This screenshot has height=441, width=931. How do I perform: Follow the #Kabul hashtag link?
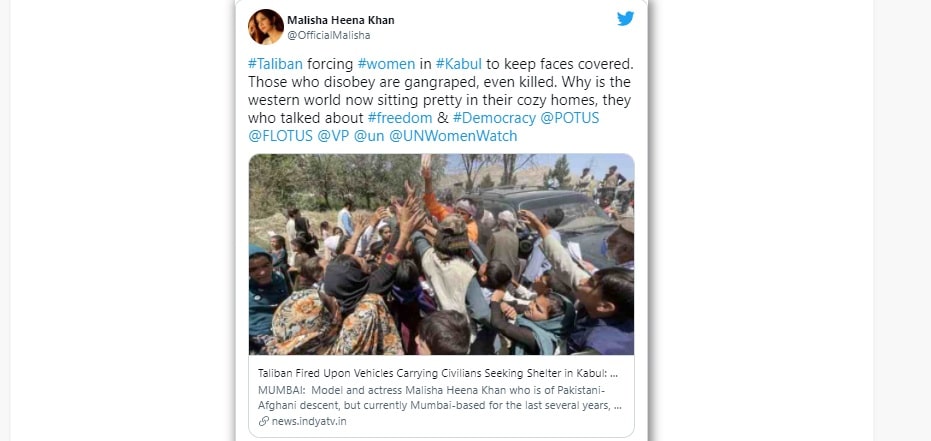point(458,64)
